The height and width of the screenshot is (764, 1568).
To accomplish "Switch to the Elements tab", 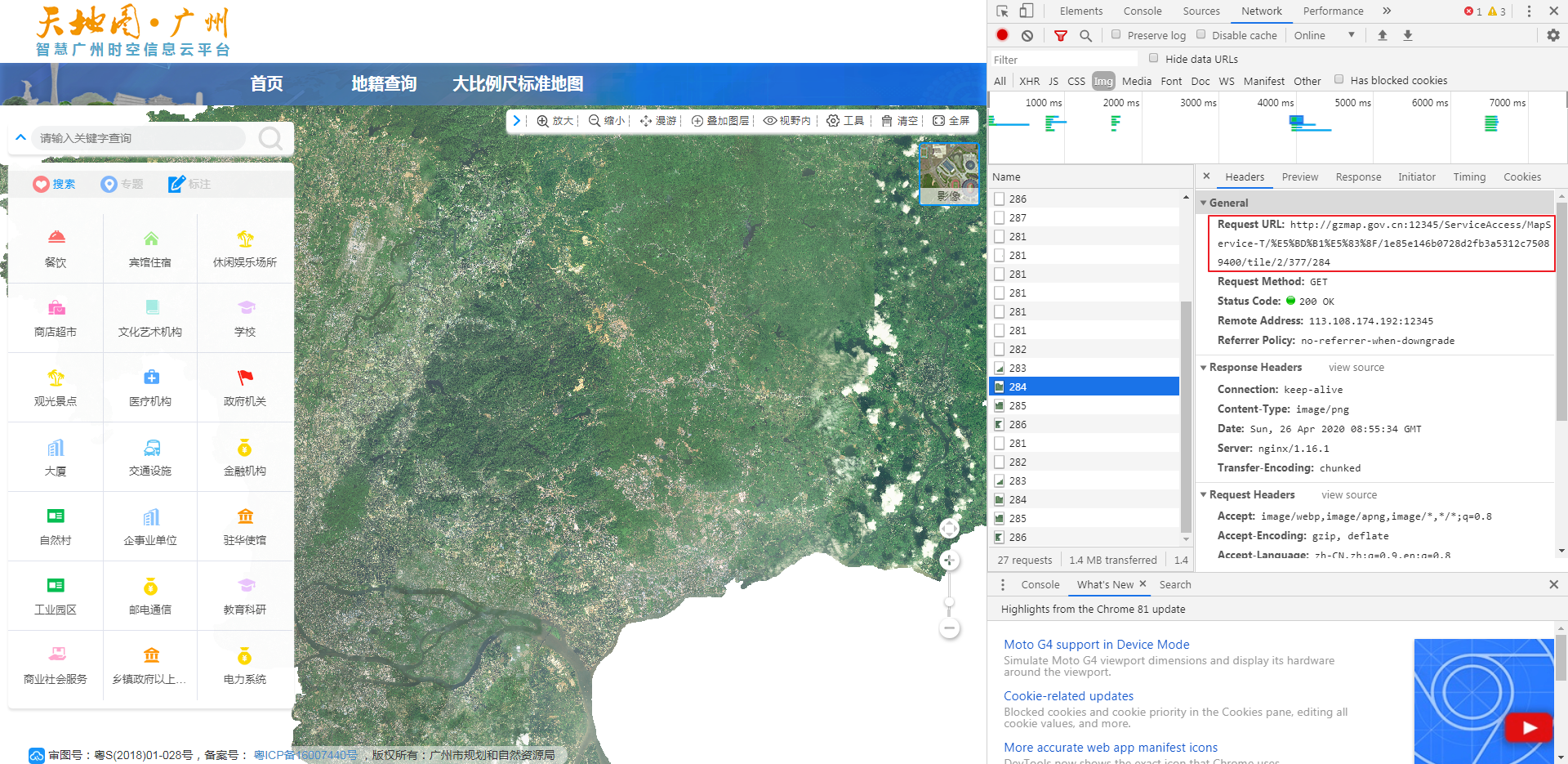I will tap(1081, 11).
